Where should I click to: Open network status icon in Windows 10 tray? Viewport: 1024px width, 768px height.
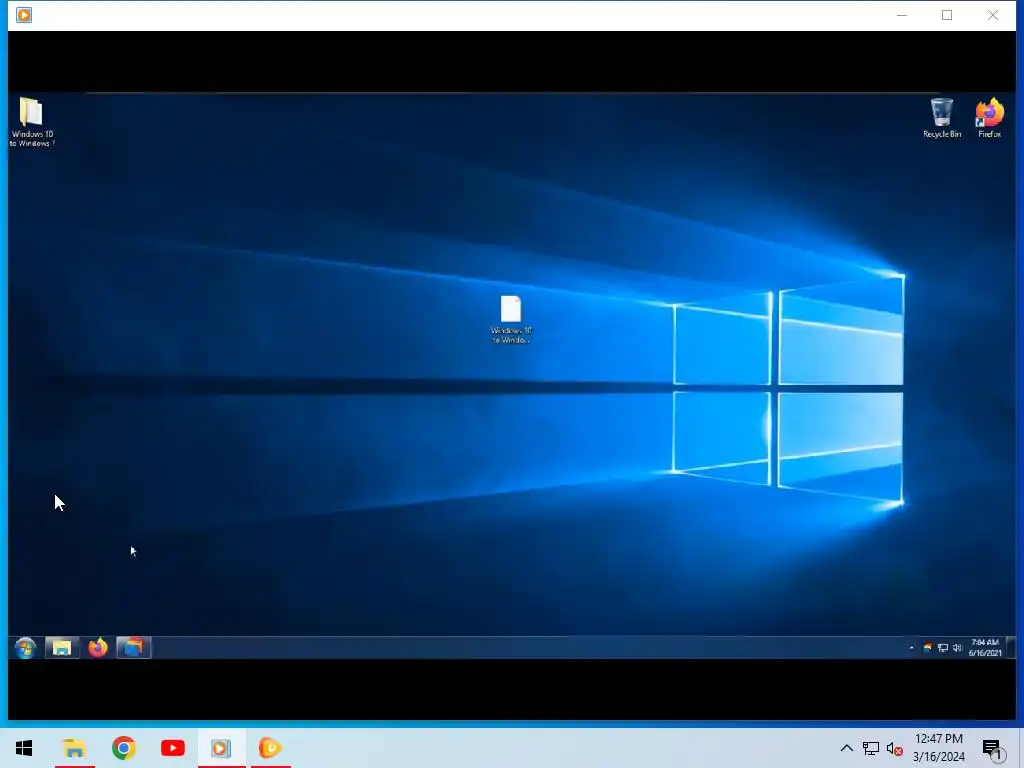tap(871, 748)
